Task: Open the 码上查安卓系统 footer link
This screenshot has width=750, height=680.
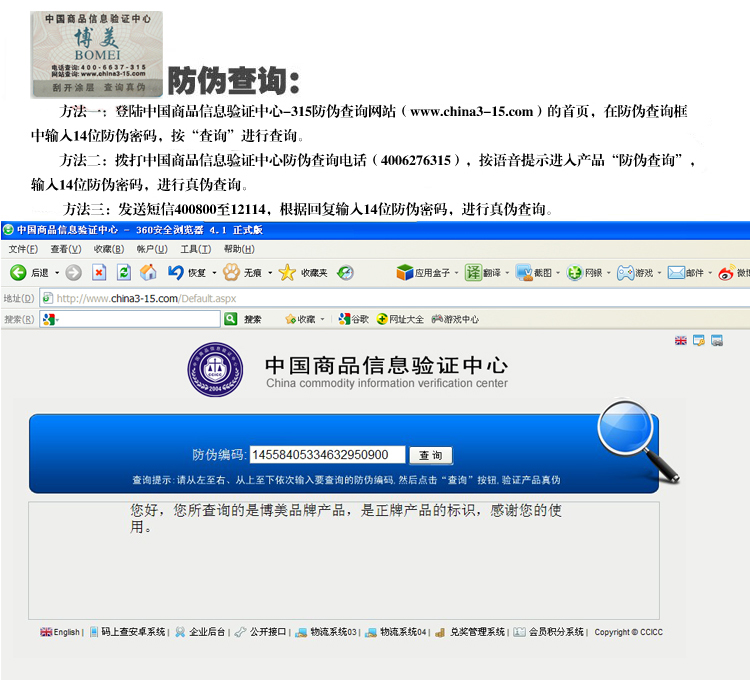Action: point(128,632)
